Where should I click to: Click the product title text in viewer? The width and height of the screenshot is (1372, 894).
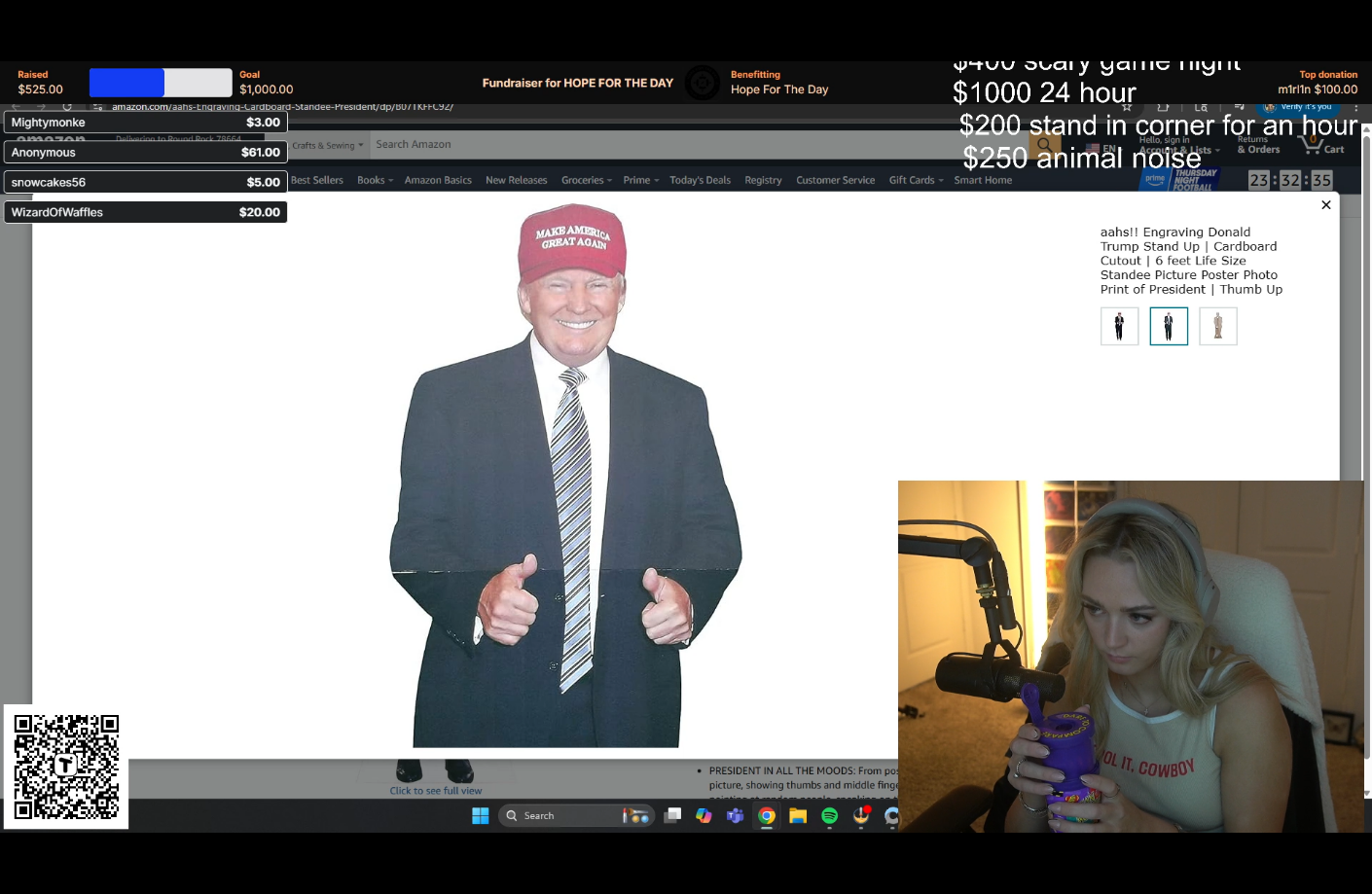[1191, 261]
